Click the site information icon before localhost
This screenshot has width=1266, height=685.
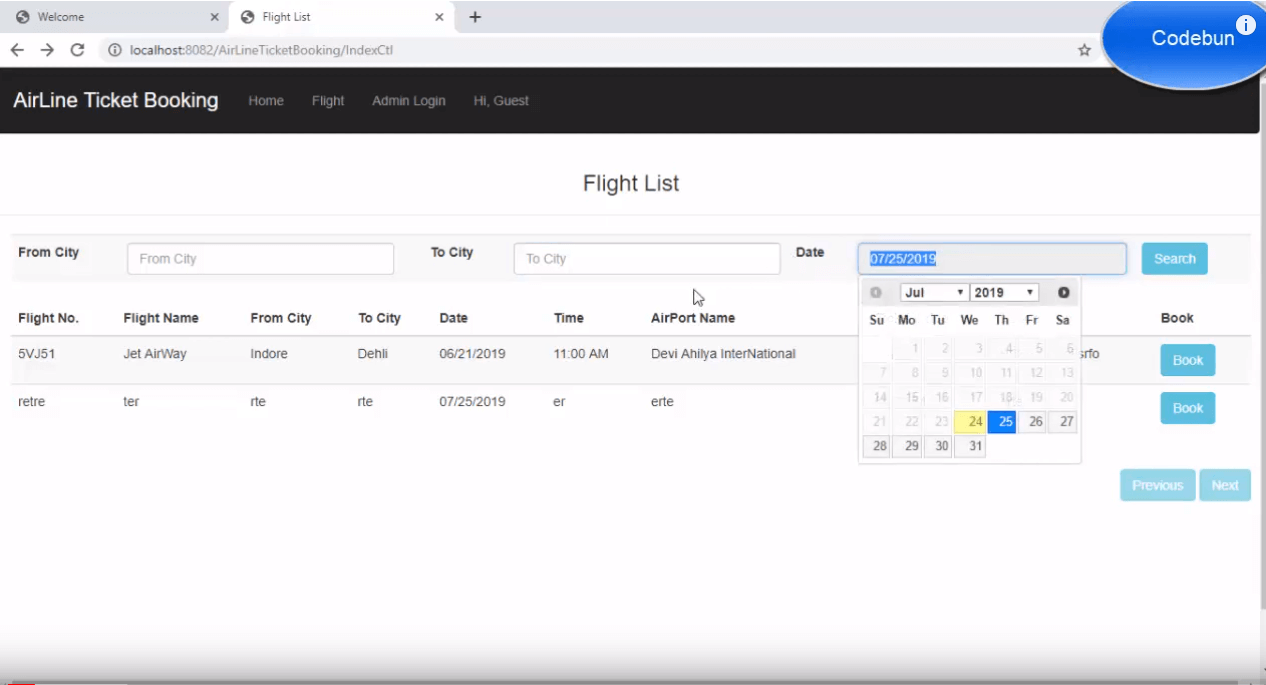(117, 49)
